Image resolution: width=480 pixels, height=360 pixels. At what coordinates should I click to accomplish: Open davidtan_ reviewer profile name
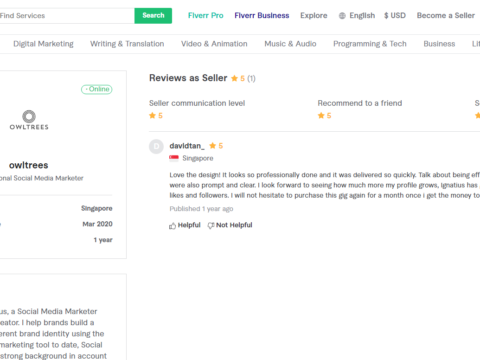tap(187, 146)
